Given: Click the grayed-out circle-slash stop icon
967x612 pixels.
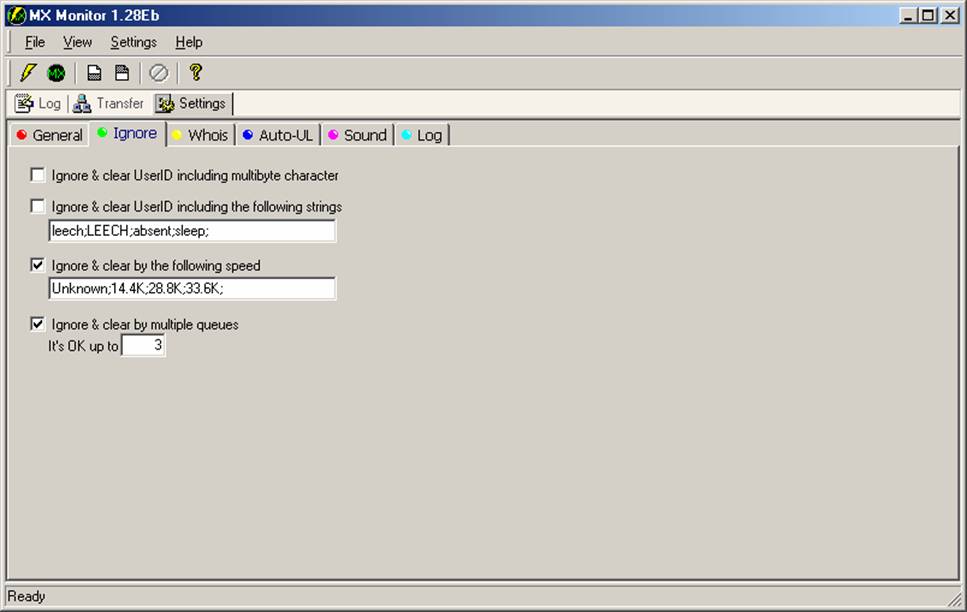Looking at the screenshot, I should (158, 73).
